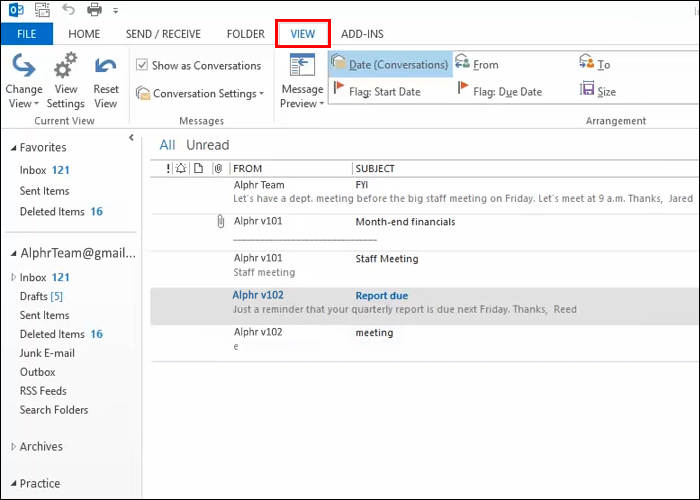Open the Junk E-mail folder
Viewport: 700px width, 500px height.
click(x=47, y=353)
